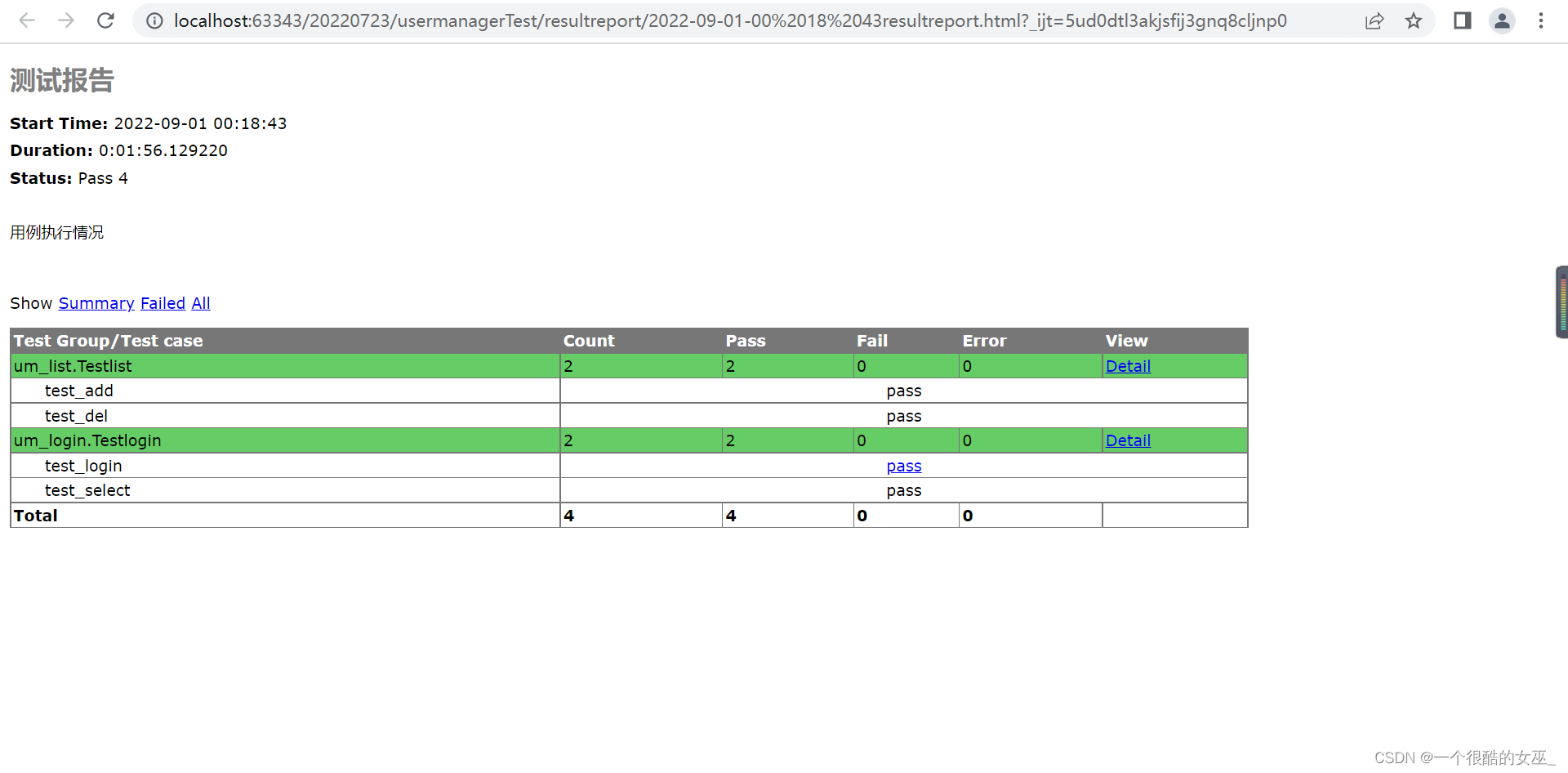Open Detail for um_login.Testlogin

[1128, 440]
